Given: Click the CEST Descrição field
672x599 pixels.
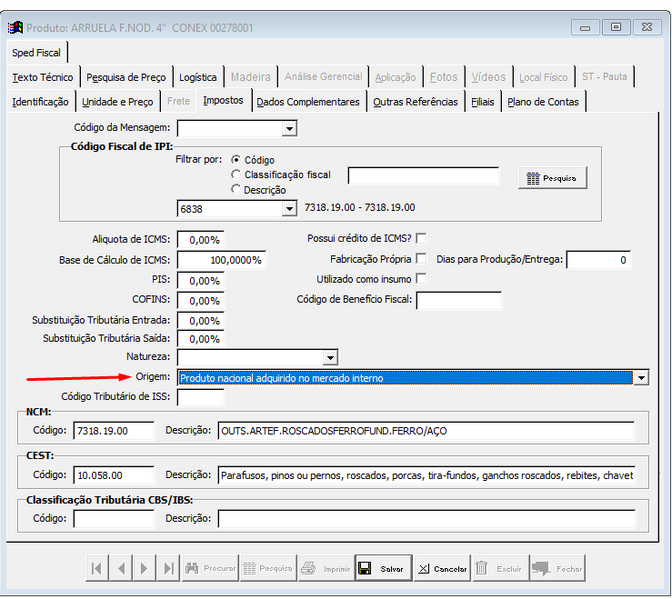Looking at the screenshot, I should click(x=426, y=475).
